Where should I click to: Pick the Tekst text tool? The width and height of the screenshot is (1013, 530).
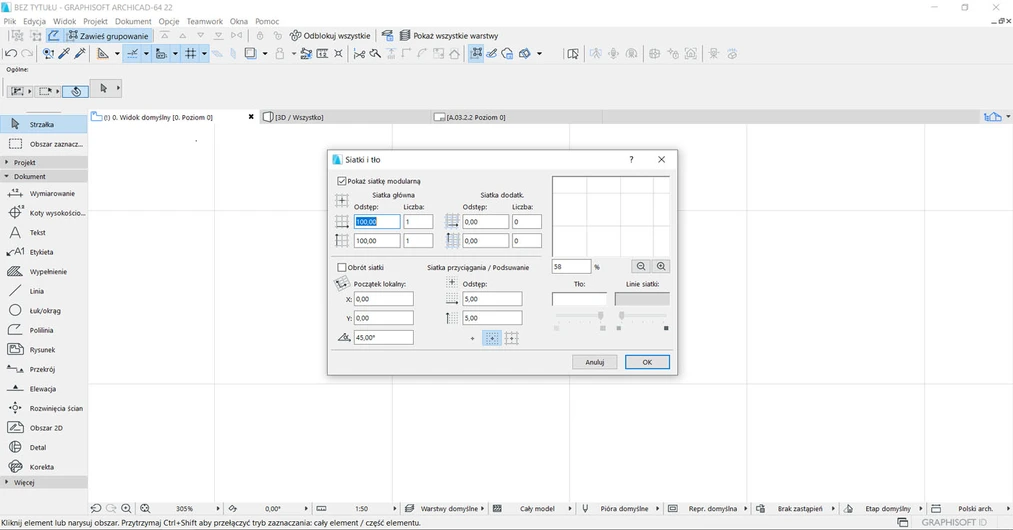43,232
